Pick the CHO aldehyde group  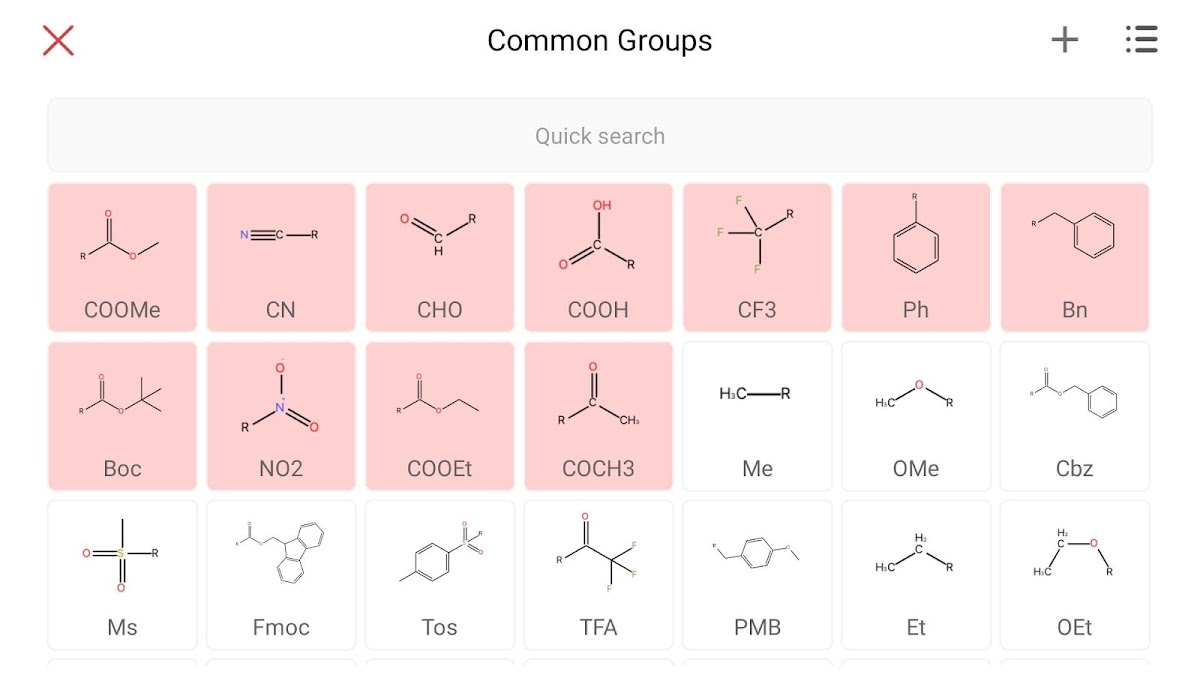pyautogui.click(x=440, y=257)
